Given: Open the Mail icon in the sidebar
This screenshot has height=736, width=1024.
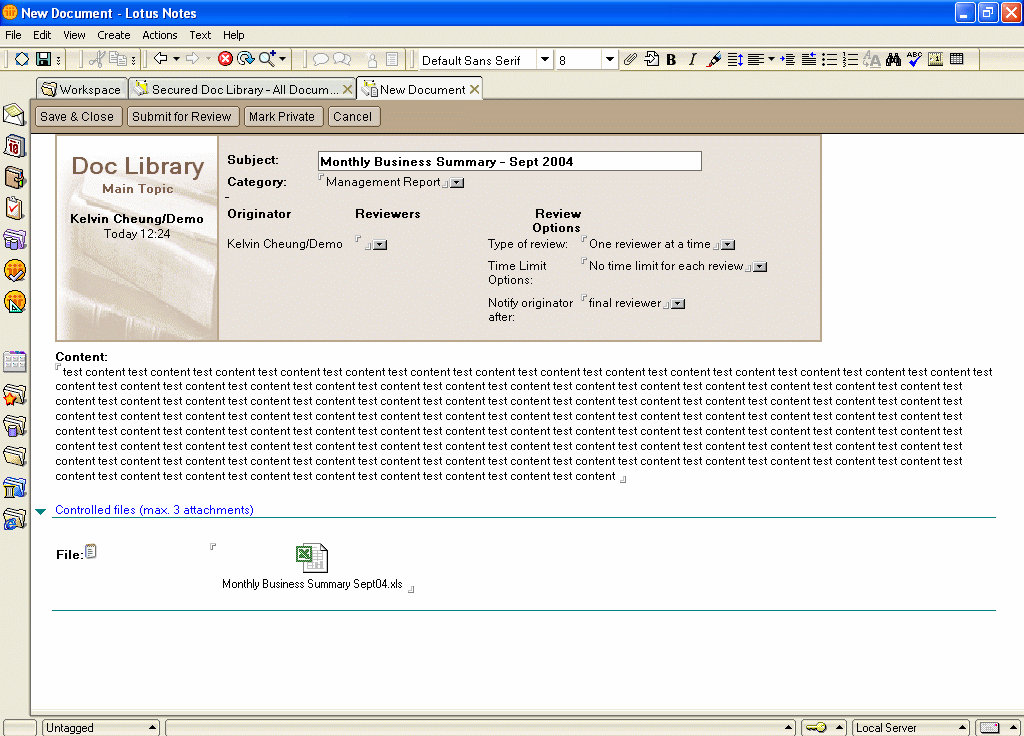Looking at the screenshot, I should click(x=15, y=114).
